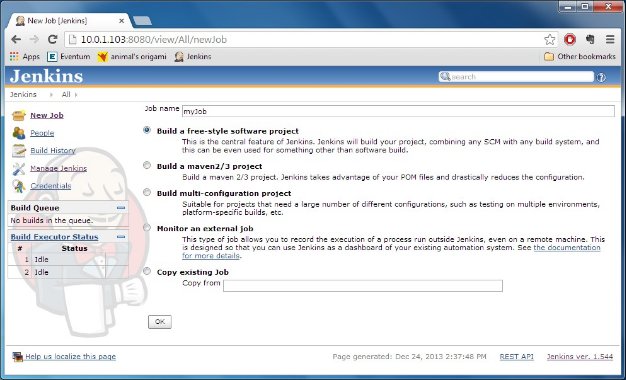Click the Credentials icon in sidebar

[19, 186]
